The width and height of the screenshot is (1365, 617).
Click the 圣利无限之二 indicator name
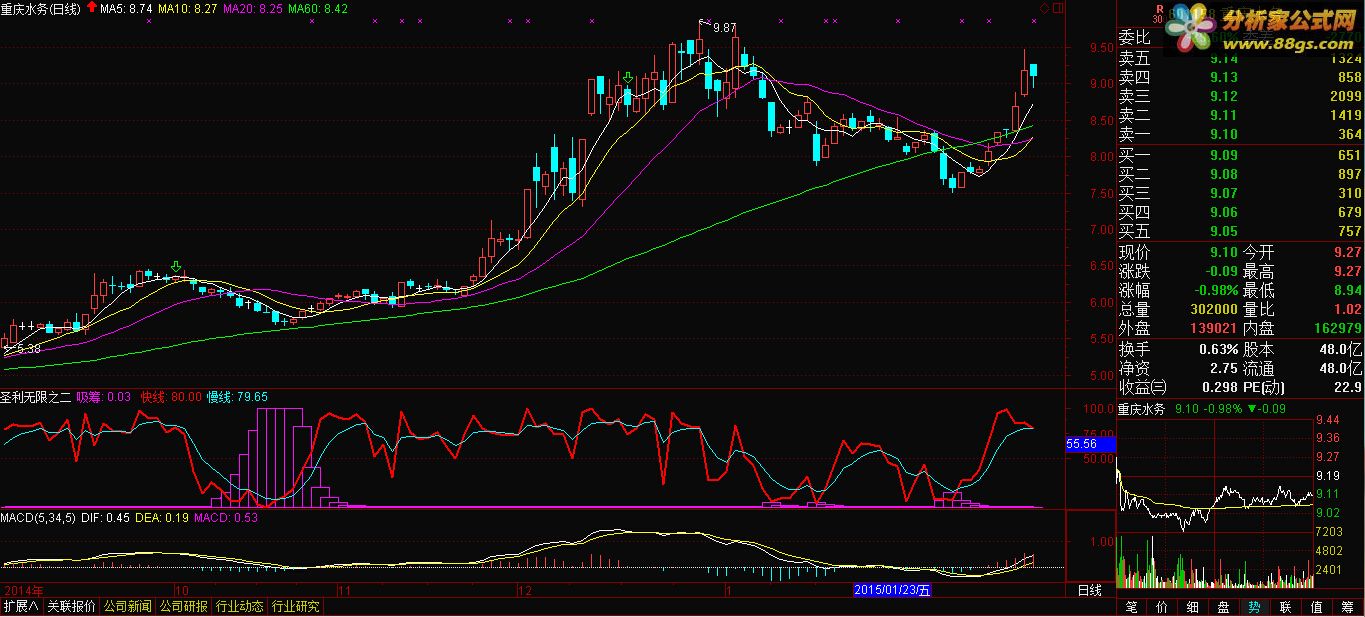pos(35,396)
